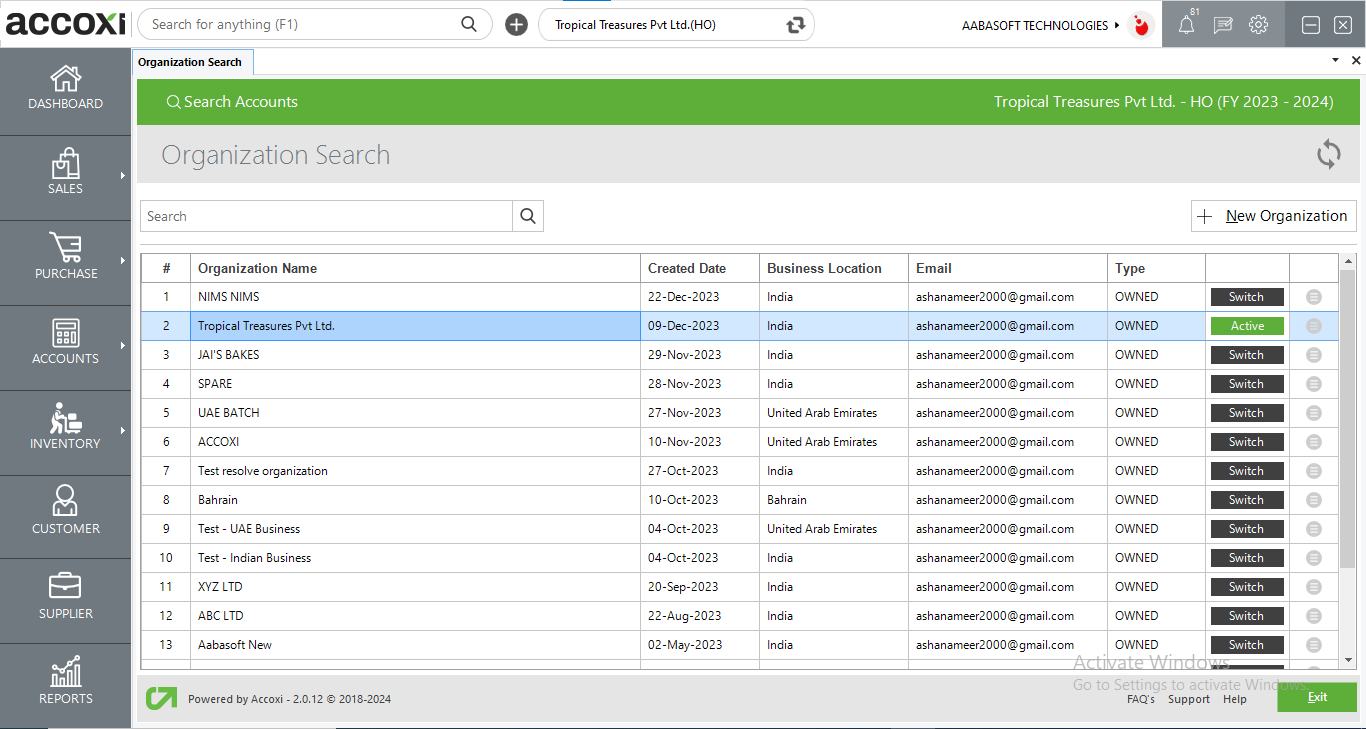Open options menu for NIMS NIMS row
The width and height of the screenshot is (1366, 729).
[1313, 296]
